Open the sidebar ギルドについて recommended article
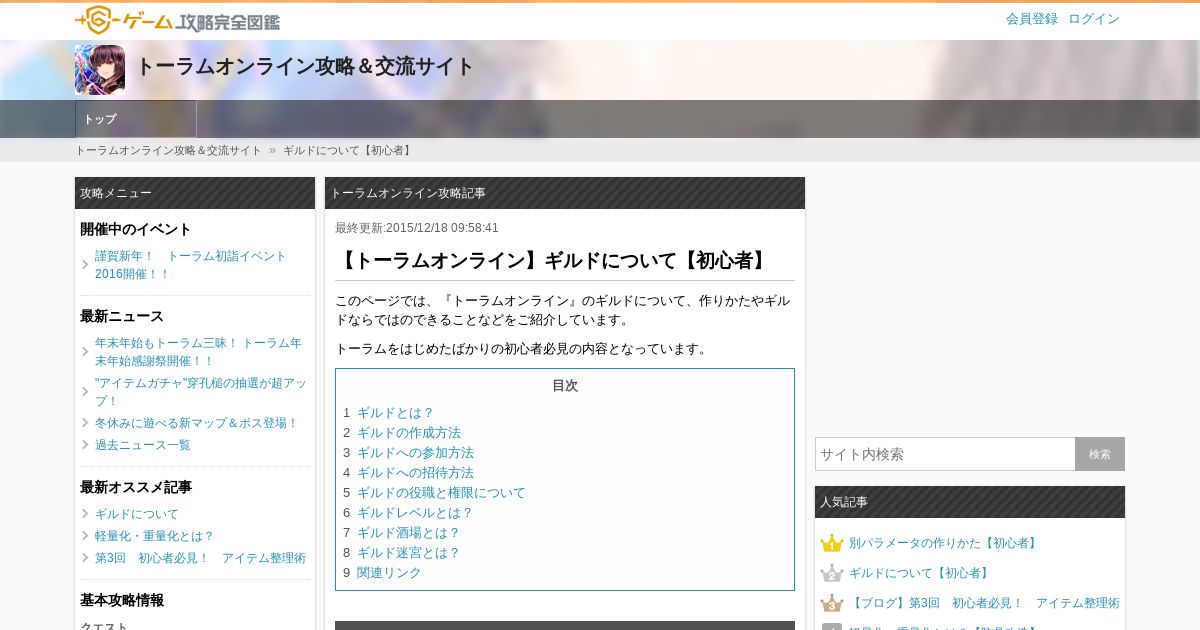Viewport: 1200px width, 630px height. pos(137,514)
